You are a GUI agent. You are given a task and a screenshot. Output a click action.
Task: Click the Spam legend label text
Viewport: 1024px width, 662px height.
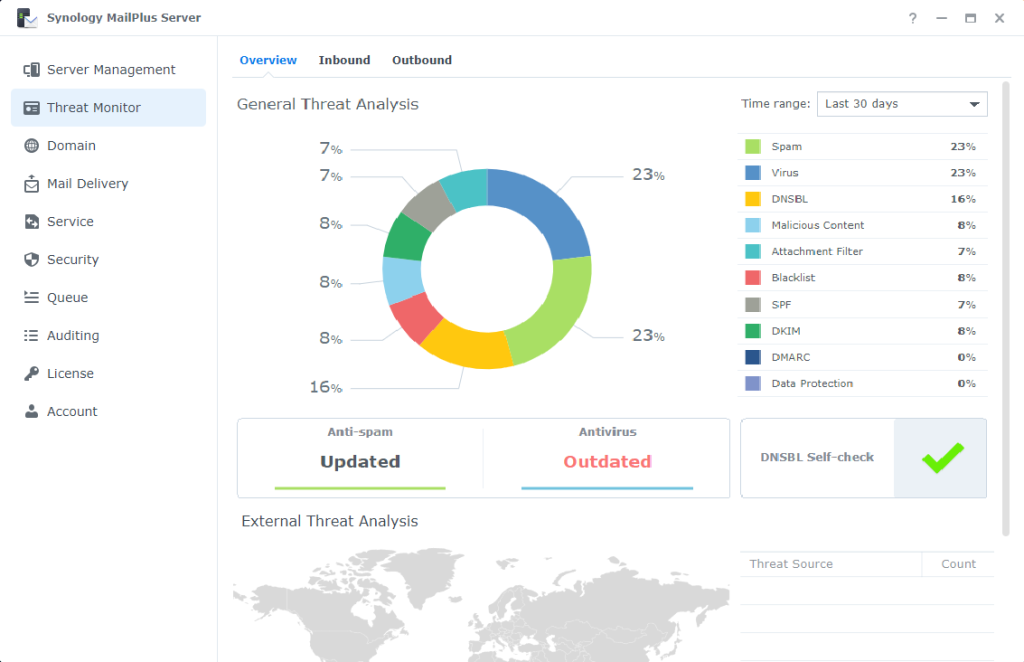(786, 146)
